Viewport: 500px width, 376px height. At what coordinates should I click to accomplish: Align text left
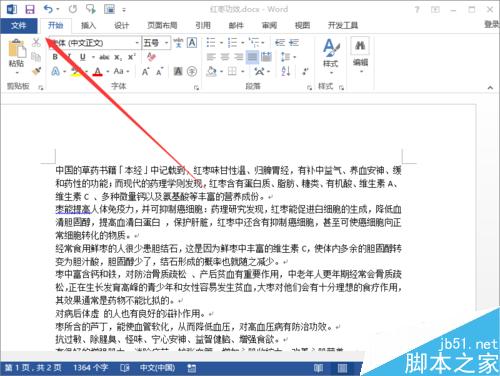(211, 57)
